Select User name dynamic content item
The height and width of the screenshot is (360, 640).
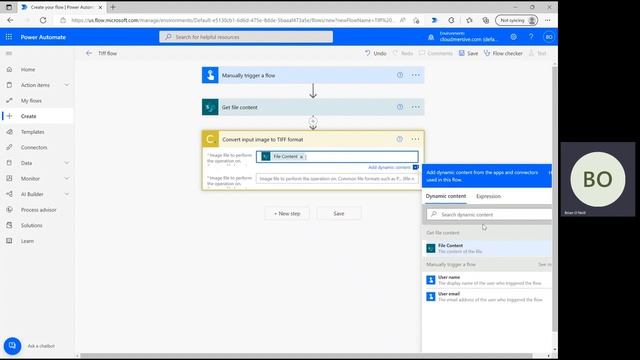[x=487, y=280]
